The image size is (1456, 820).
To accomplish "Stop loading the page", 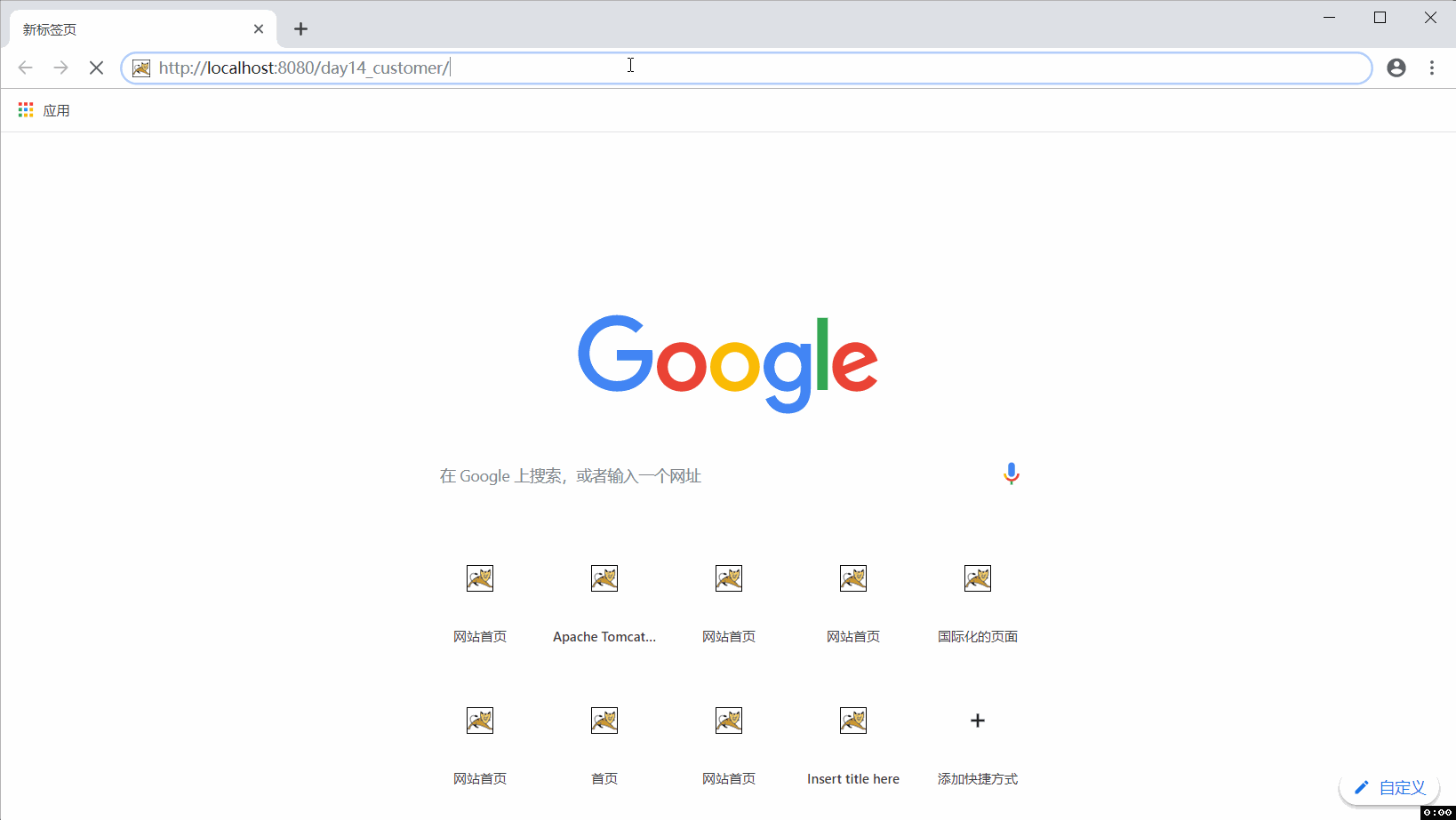I will click(97, 68).
